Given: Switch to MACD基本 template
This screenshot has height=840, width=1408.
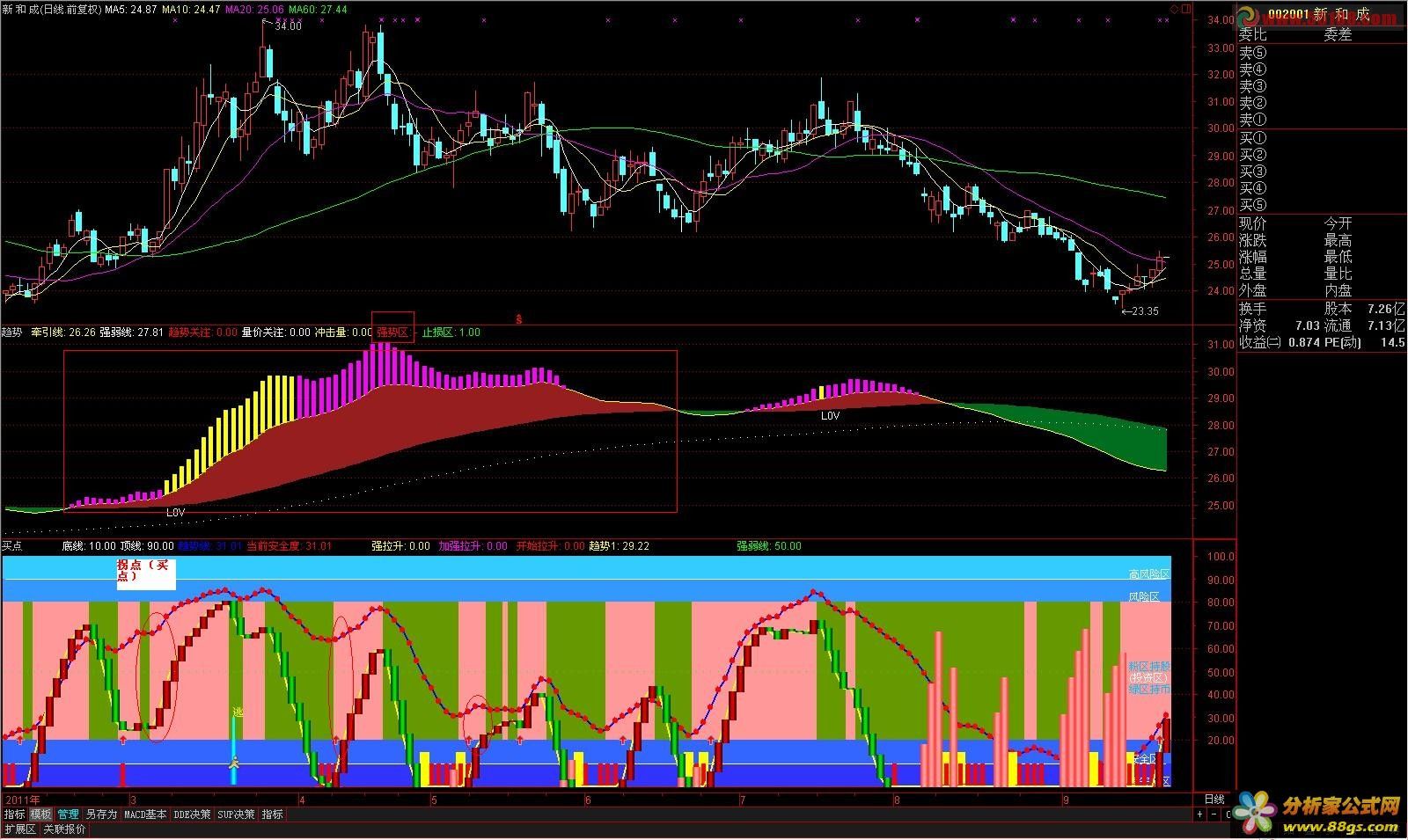Looking at the screenshot, I should pyautogui.click(x=144, y=814).
